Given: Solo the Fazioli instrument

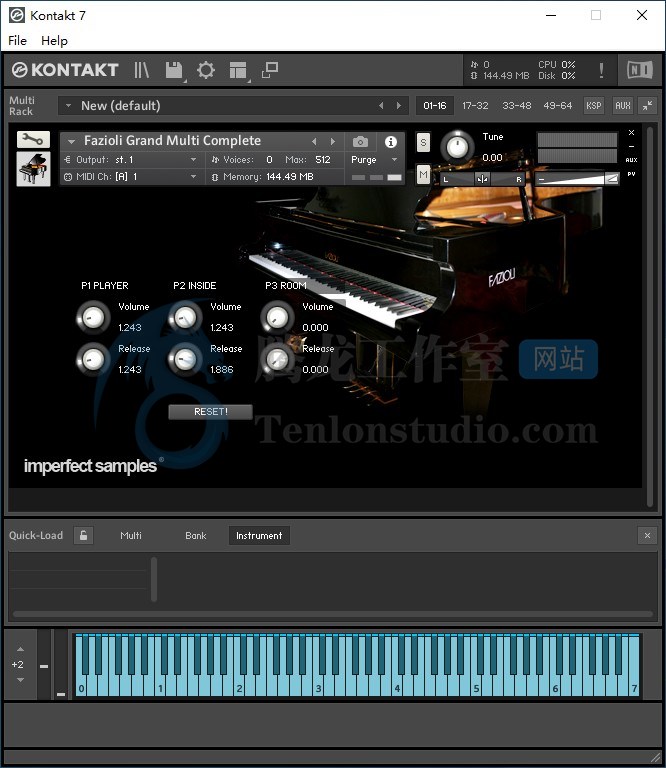Looking at the screenshot, I should 423,143.
